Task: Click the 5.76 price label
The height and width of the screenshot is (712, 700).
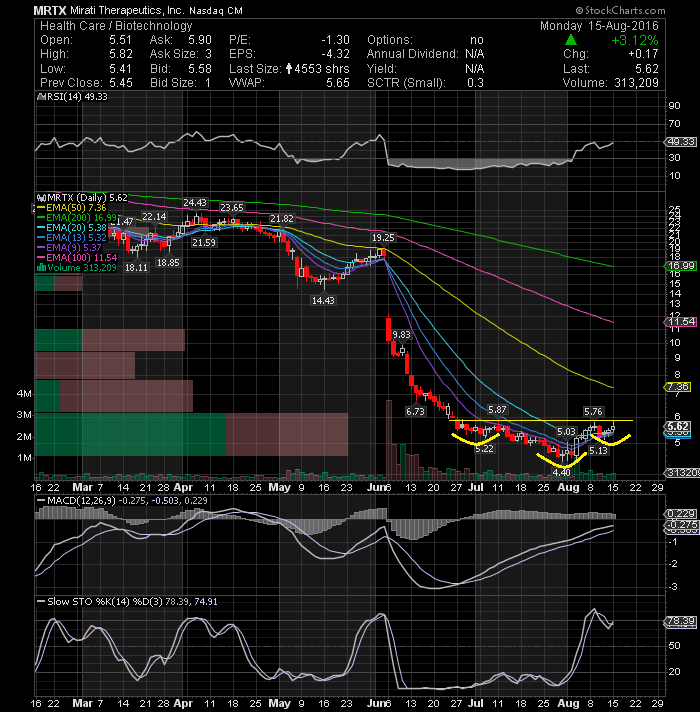Action: 593,411
